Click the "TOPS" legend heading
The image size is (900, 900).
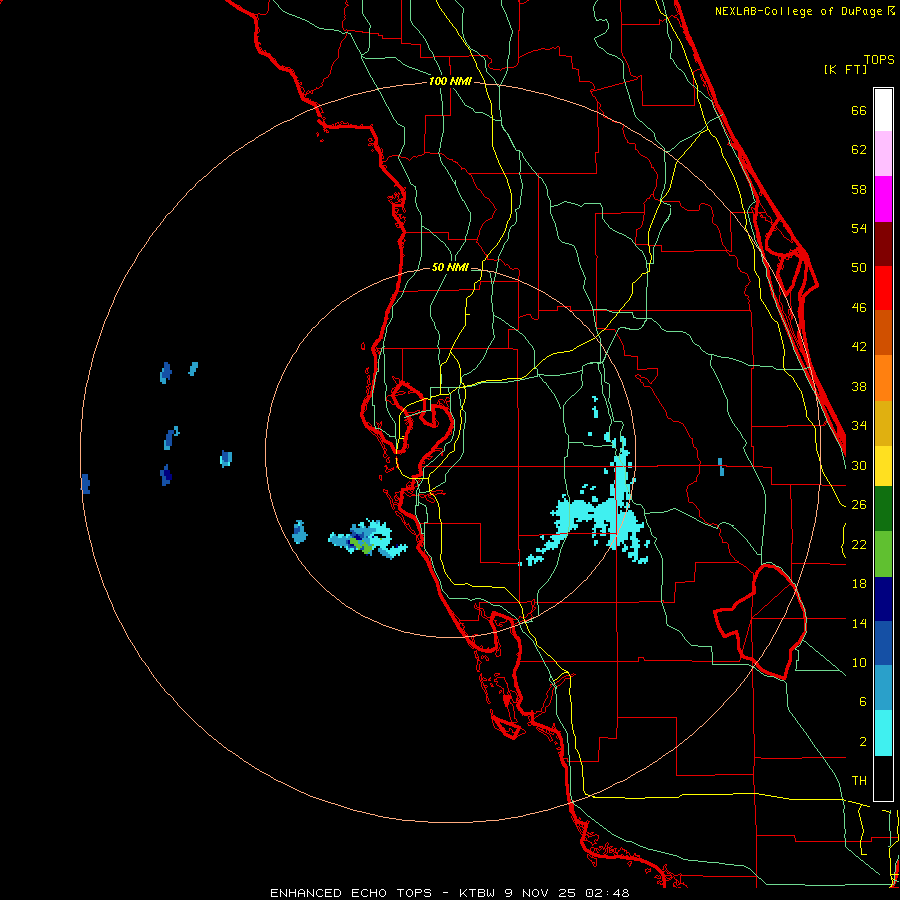tap(879, 60)
